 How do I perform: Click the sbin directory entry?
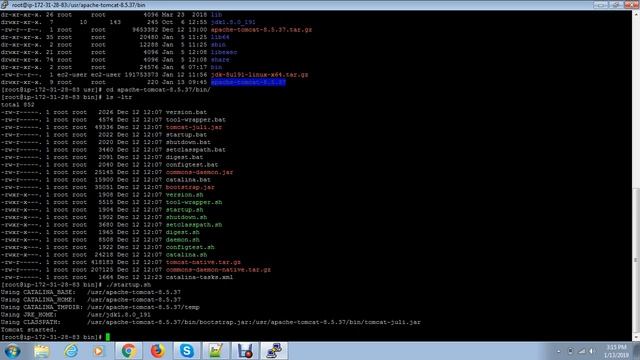click(218, 45)
